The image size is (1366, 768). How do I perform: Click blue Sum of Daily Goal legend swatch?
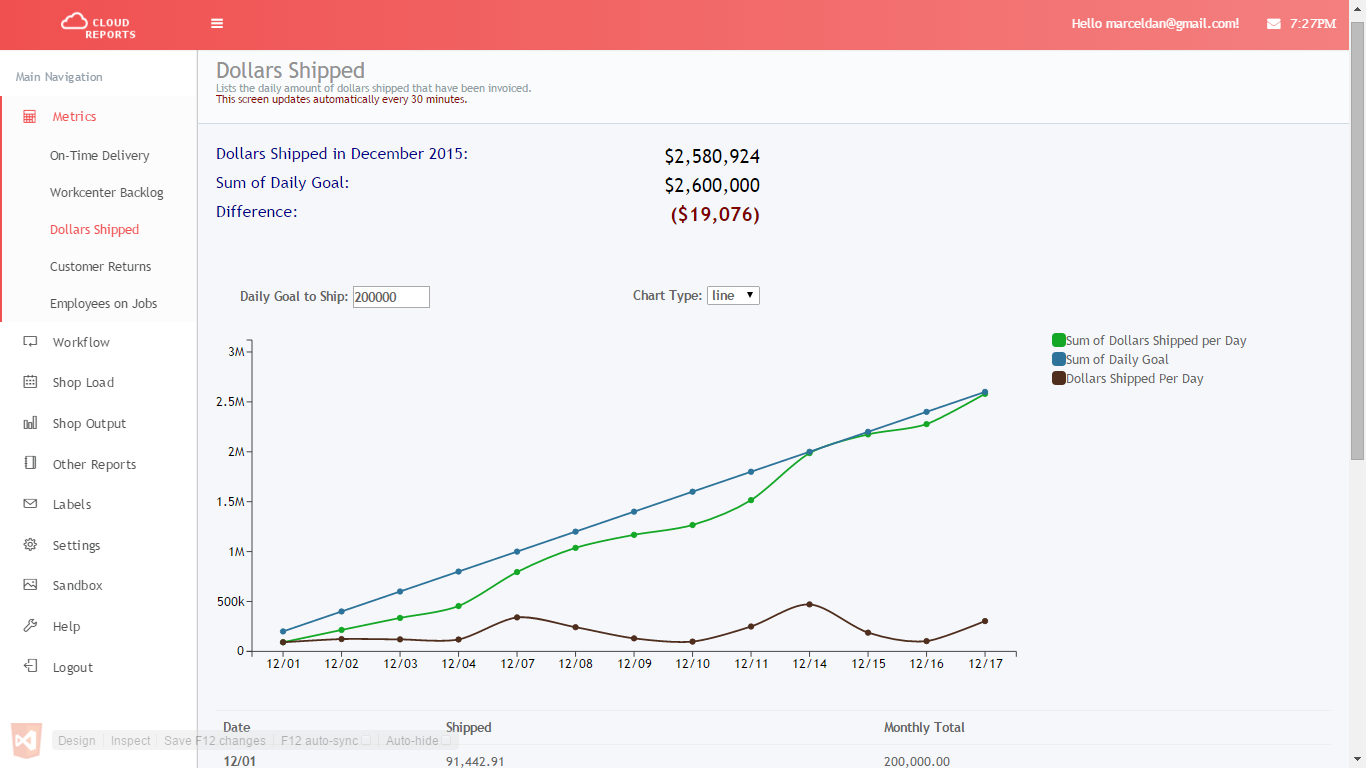(x=1059, y=359)
